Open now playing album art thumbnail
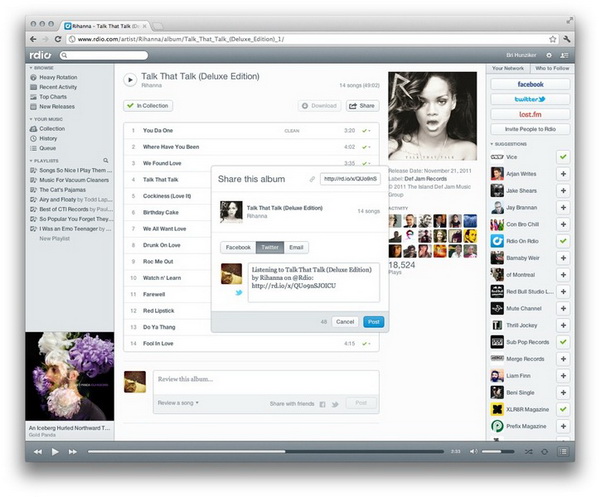The image size is (600, 497). (70, 376)
